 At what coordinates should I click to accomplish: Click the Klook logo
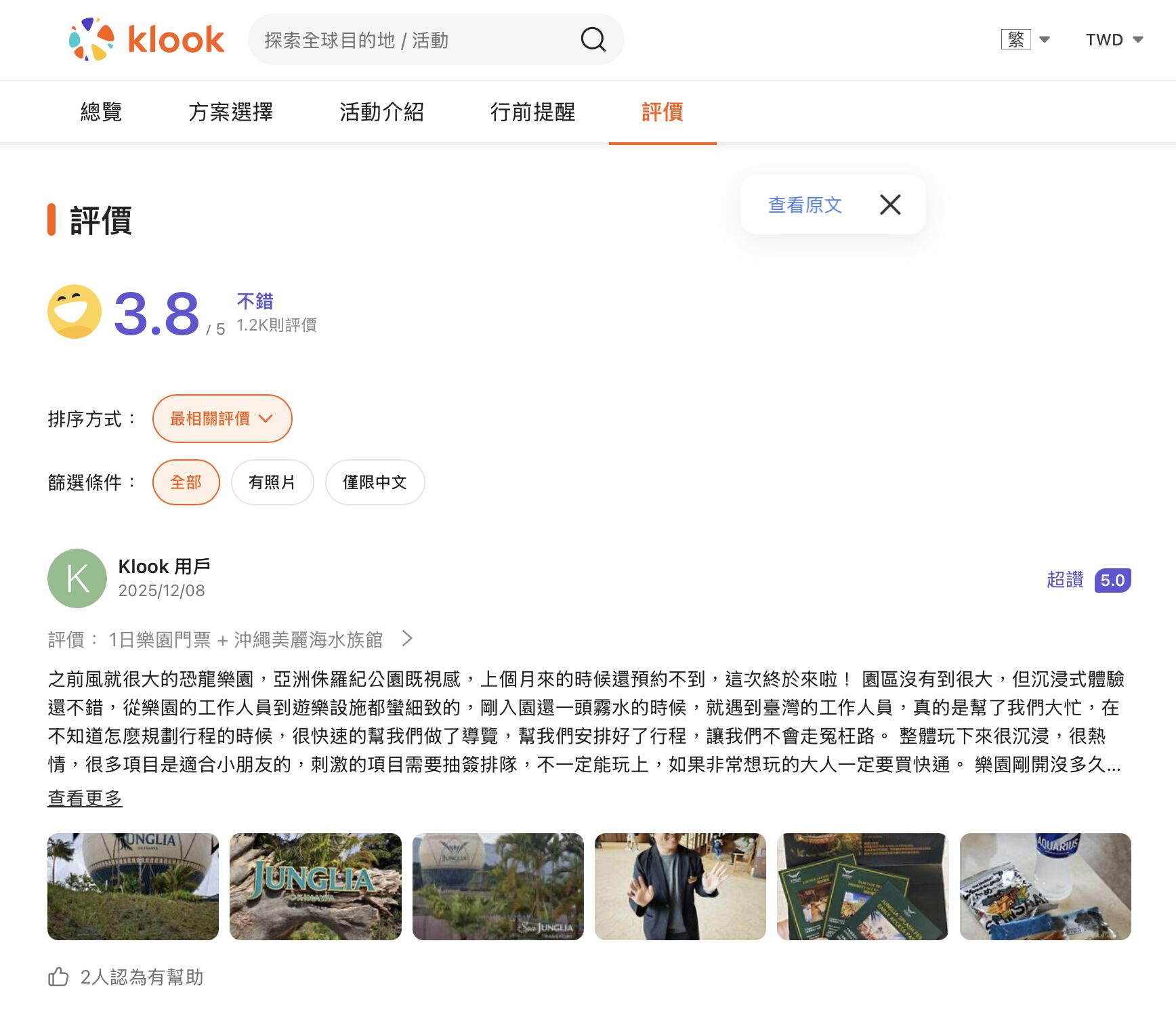pos(146,39)
